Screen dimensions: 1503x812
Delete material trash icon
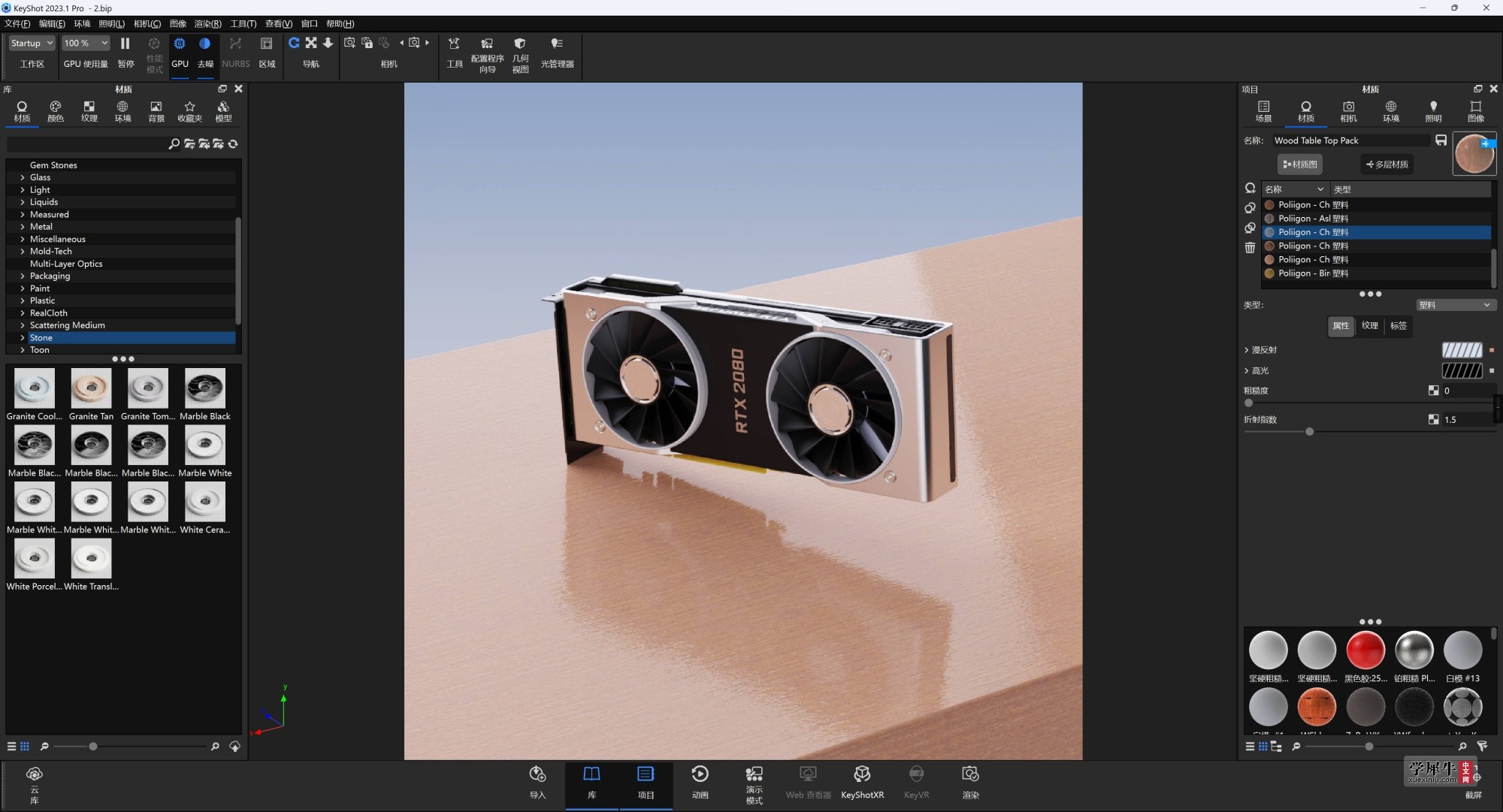[1250, 248]
